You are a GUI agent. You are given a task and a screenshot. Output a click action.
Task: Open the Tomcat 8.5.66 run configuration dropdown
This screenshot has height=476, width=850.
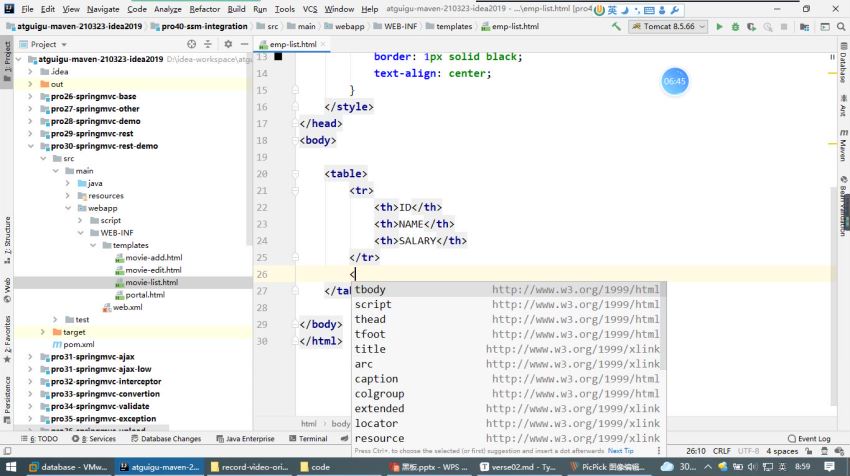pos(668,27)
